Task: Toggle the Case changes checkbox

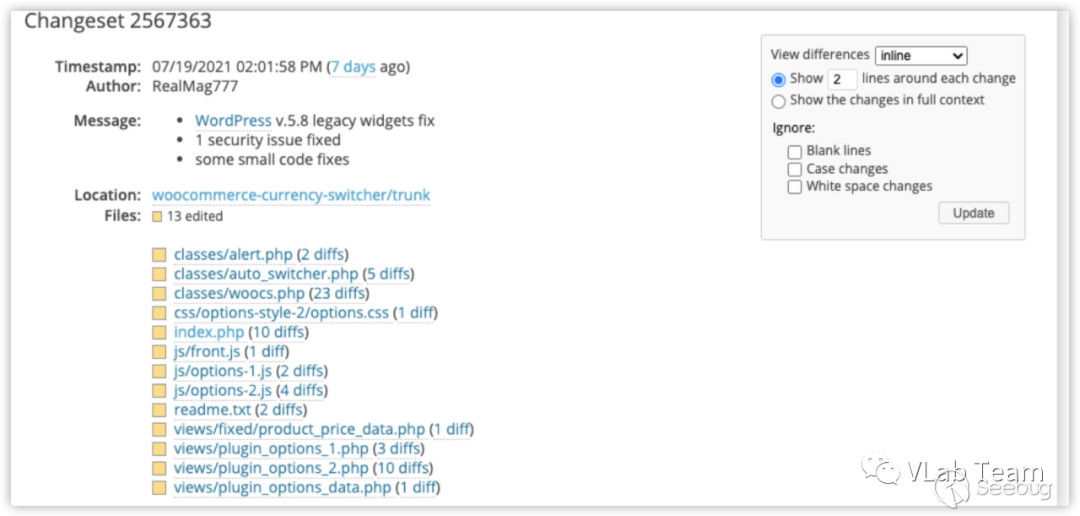Action: point(795,170)
